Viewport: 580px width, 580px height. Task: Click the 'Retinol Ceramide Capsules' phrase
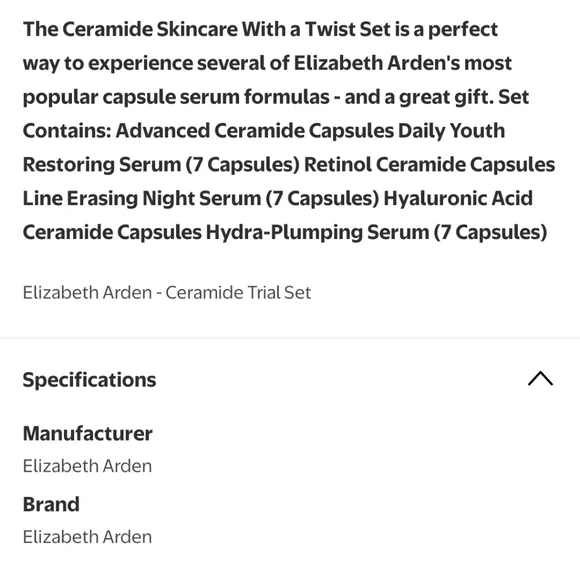[x=429, y=165]
